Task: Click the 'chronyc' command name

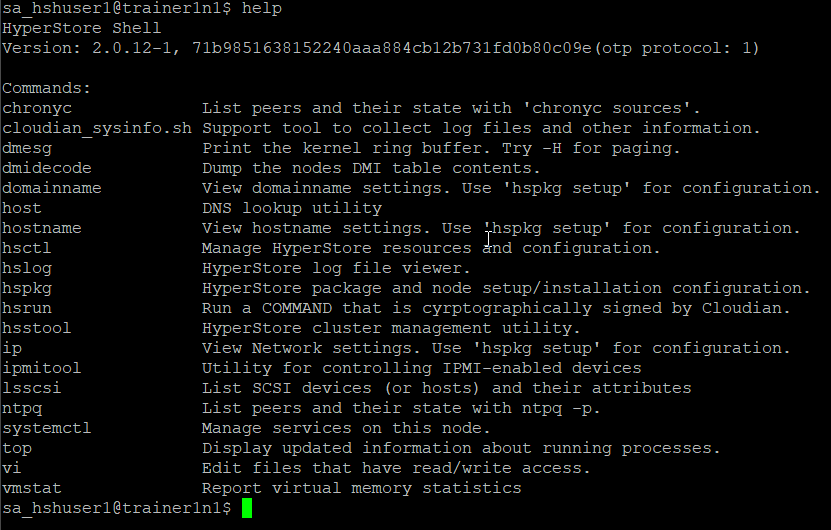Action: tap(37, 108)
